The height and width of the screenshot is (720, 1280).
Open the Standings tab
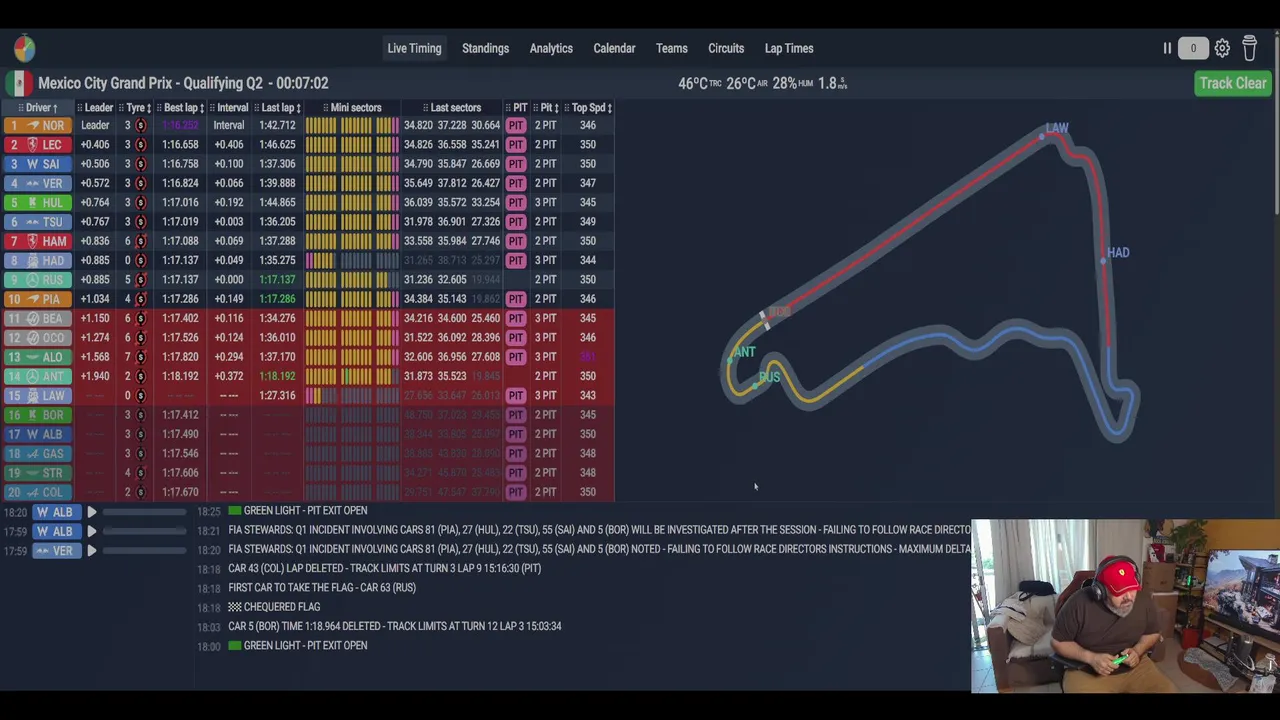click(x=485, y=48)
